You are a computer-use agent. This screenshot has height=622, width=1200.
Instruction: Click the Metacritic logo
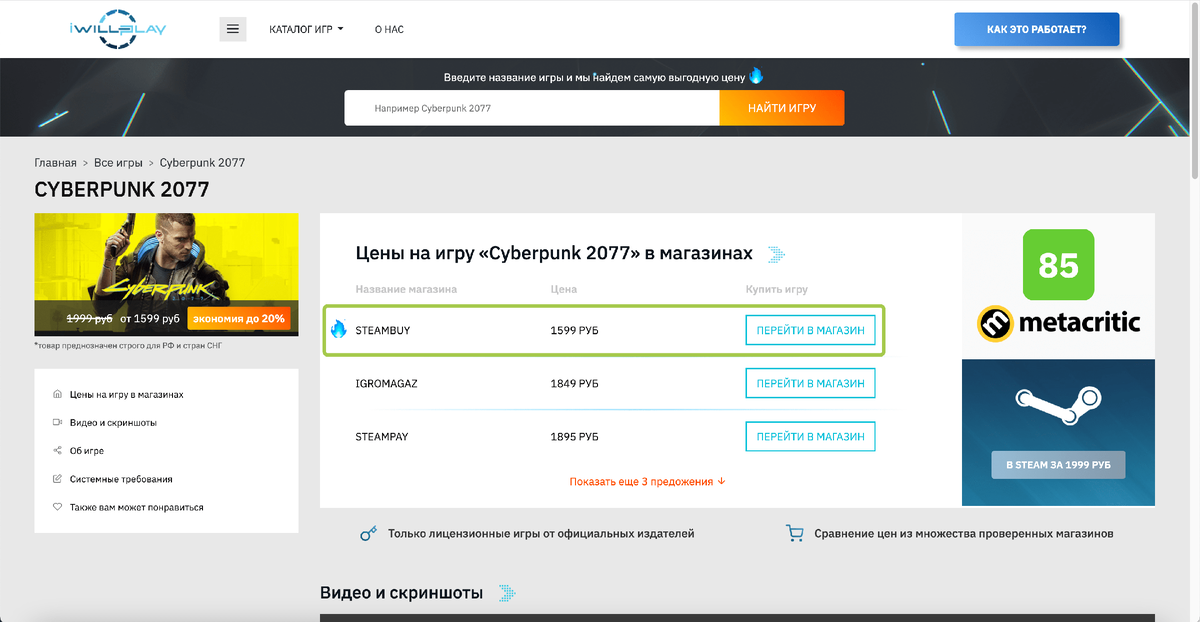(x=1059, y=323)
